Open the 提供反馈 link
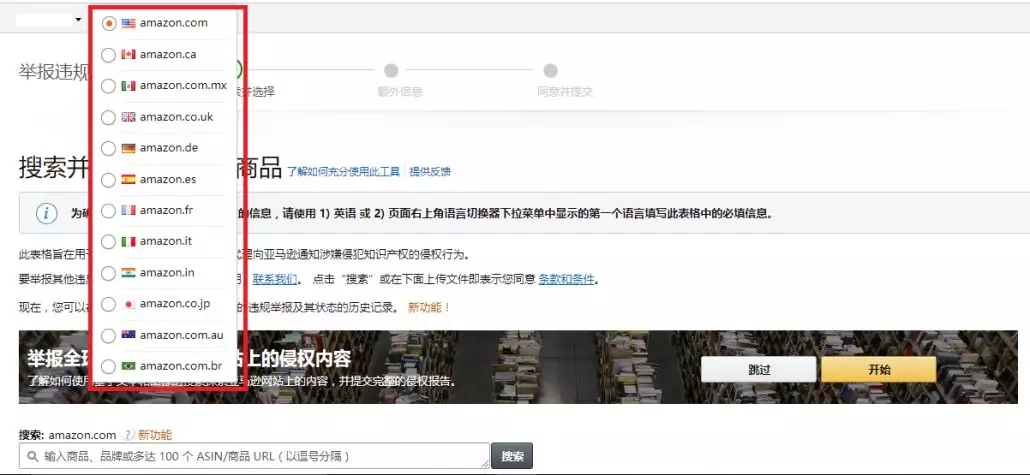This screenshot has width=1030, height=475. (x=430, y=171)
